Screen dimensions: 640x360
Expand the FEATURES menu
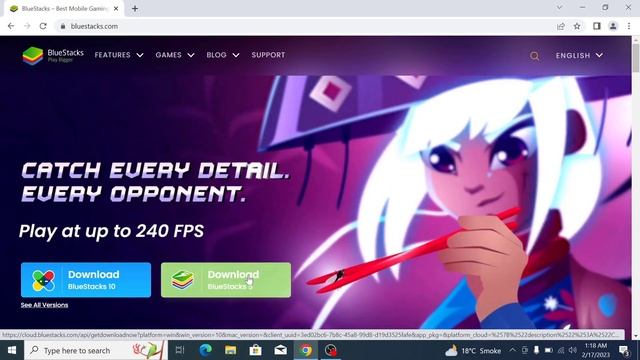click(119, 55)
